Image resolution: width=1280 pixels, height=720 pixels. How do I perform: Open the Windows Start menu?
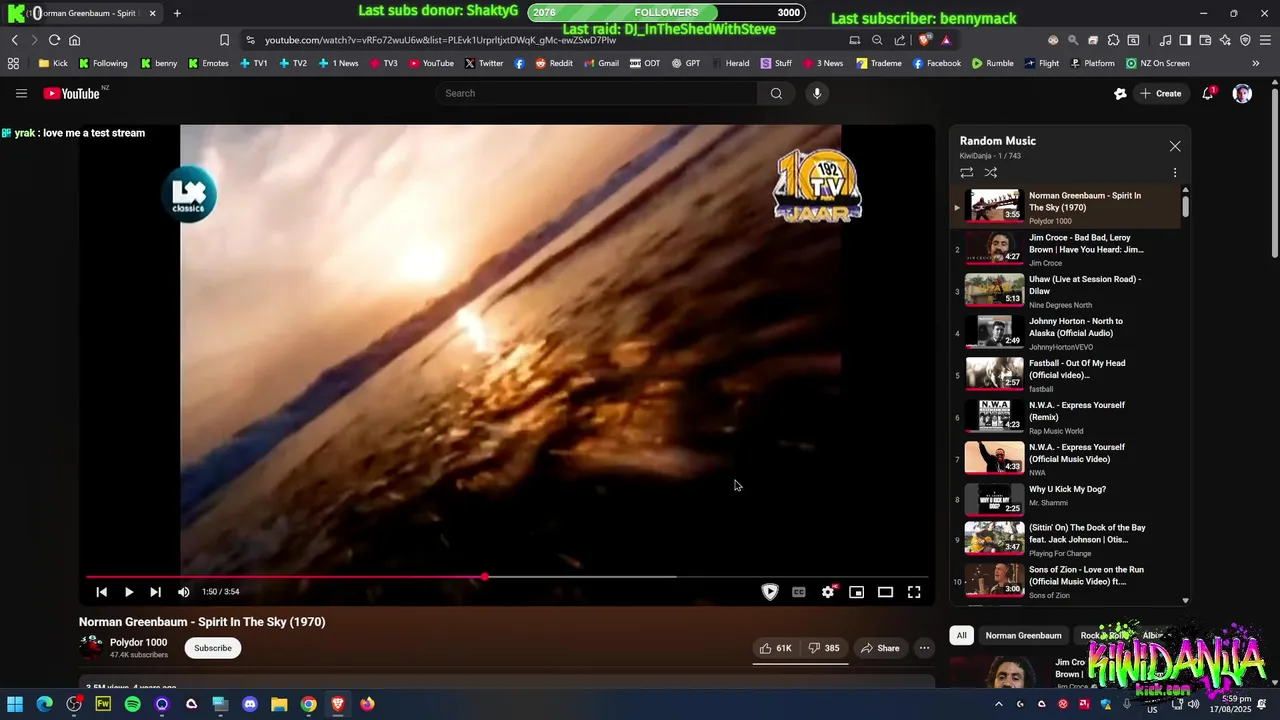(15, 704)
